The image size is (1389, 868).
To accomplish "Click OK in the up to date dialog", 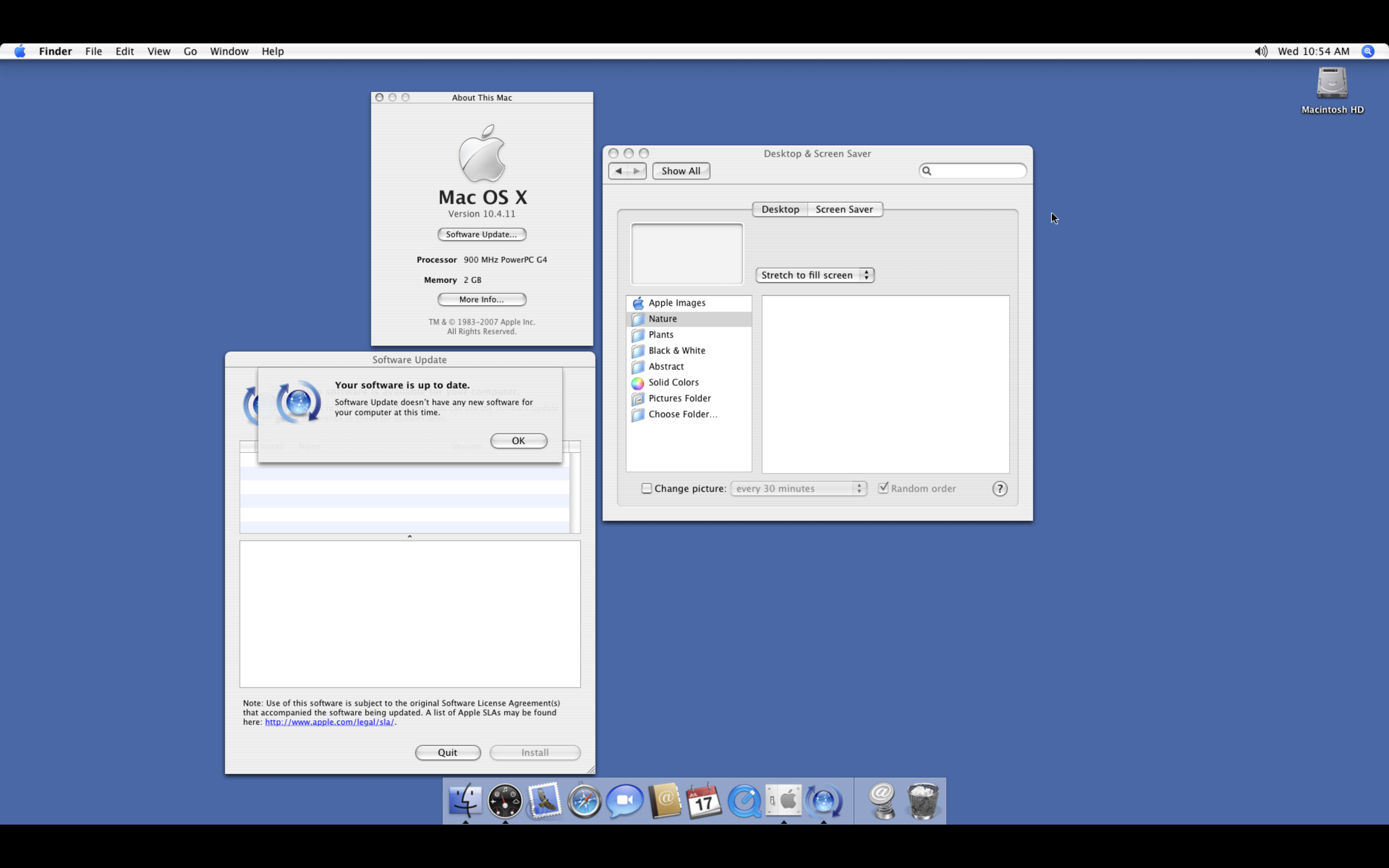I will pyautogui.click(x=519, y=440).
